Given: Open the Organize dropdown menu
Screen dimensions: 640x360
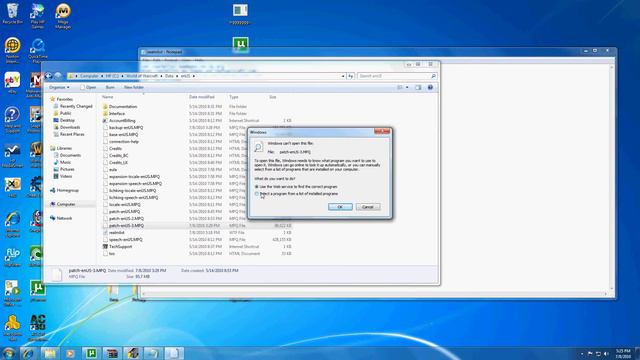Looking at the screenshot, I should (59, 87).
